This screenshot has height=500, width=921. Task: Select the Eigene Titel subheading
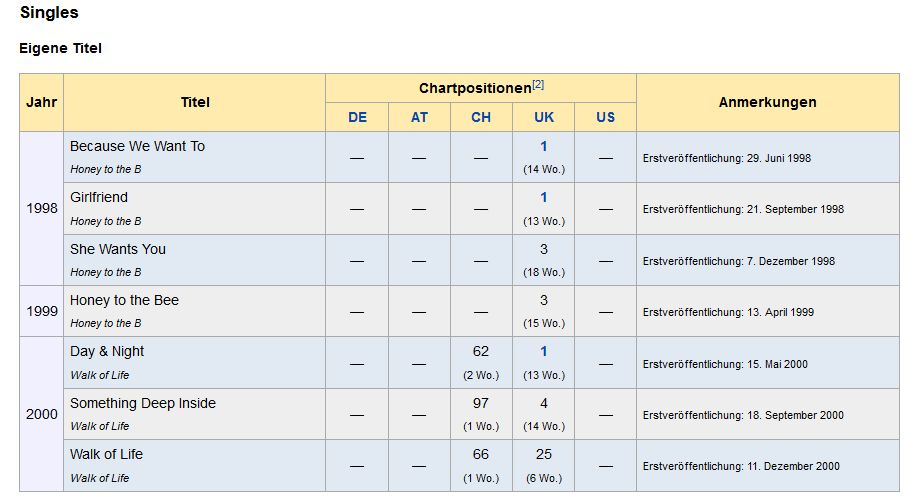pyautogui.click(x=60, y=48)
